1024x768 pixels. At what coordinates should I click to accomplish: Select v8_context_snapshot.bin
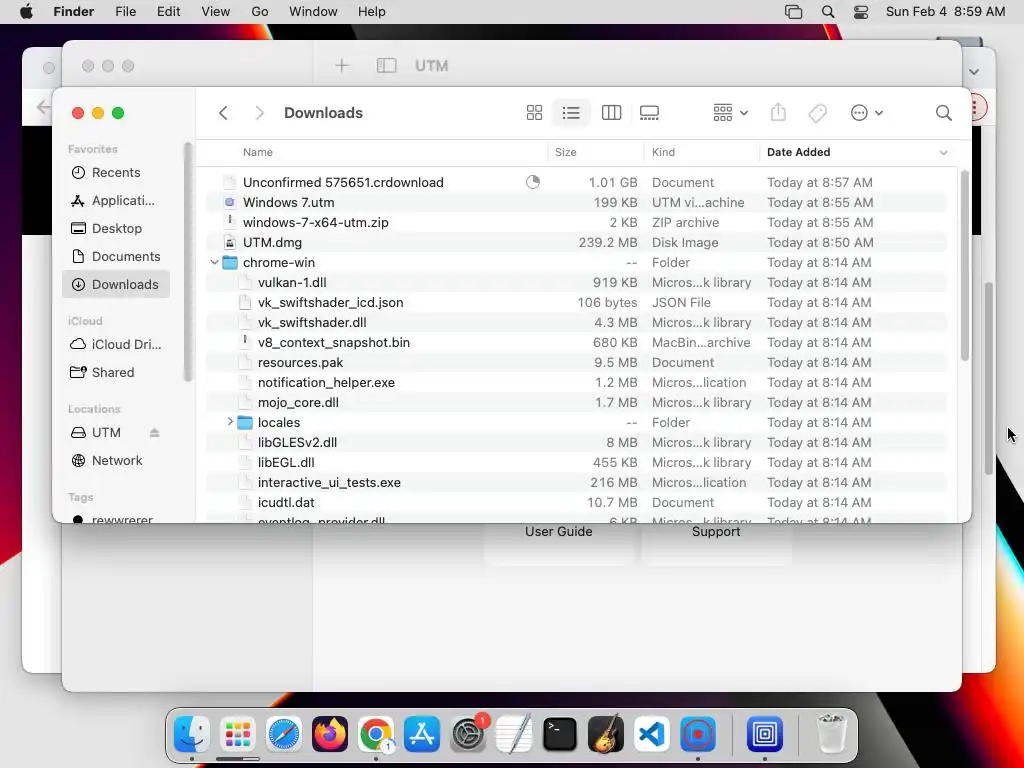coord(577,342)
